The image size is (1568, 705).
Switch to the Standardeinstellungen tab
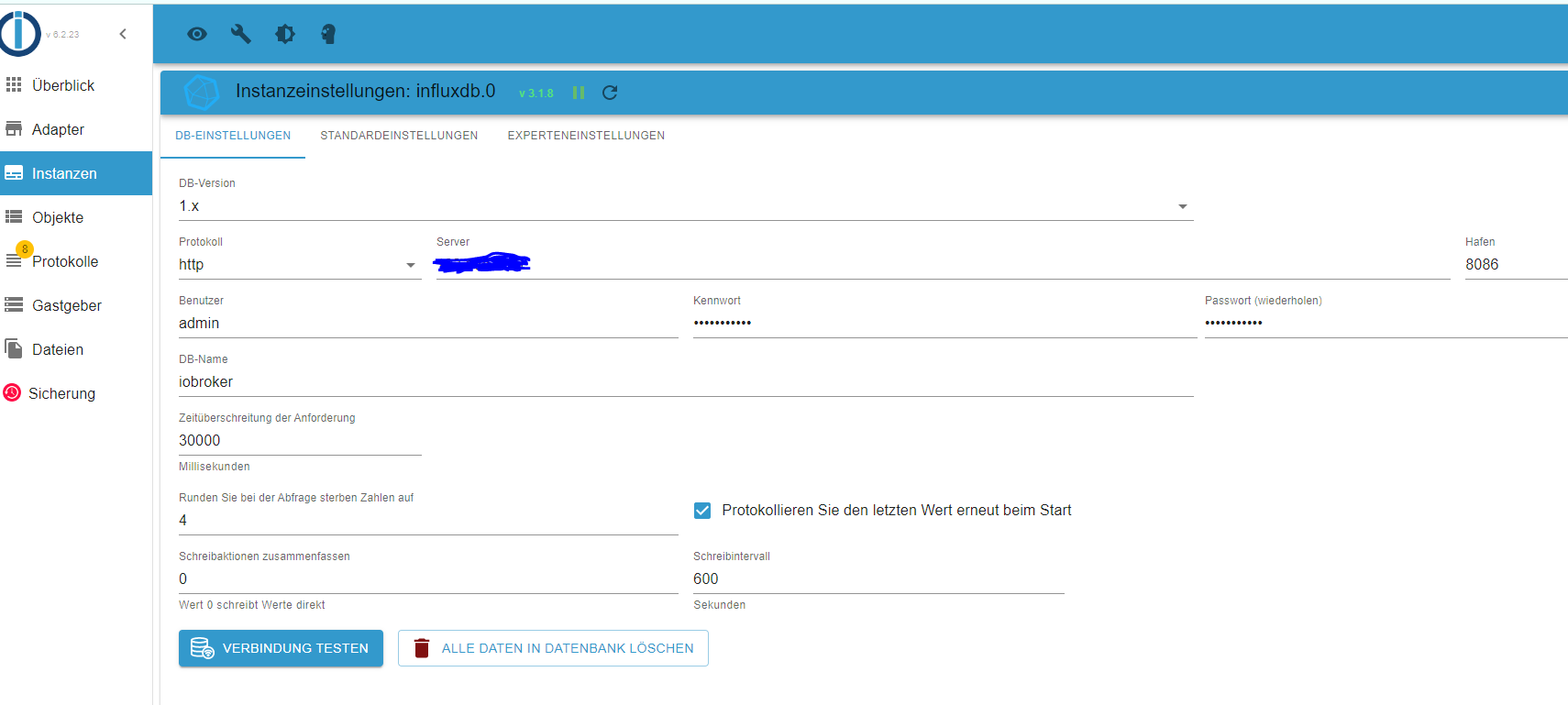tap(399, 136)
